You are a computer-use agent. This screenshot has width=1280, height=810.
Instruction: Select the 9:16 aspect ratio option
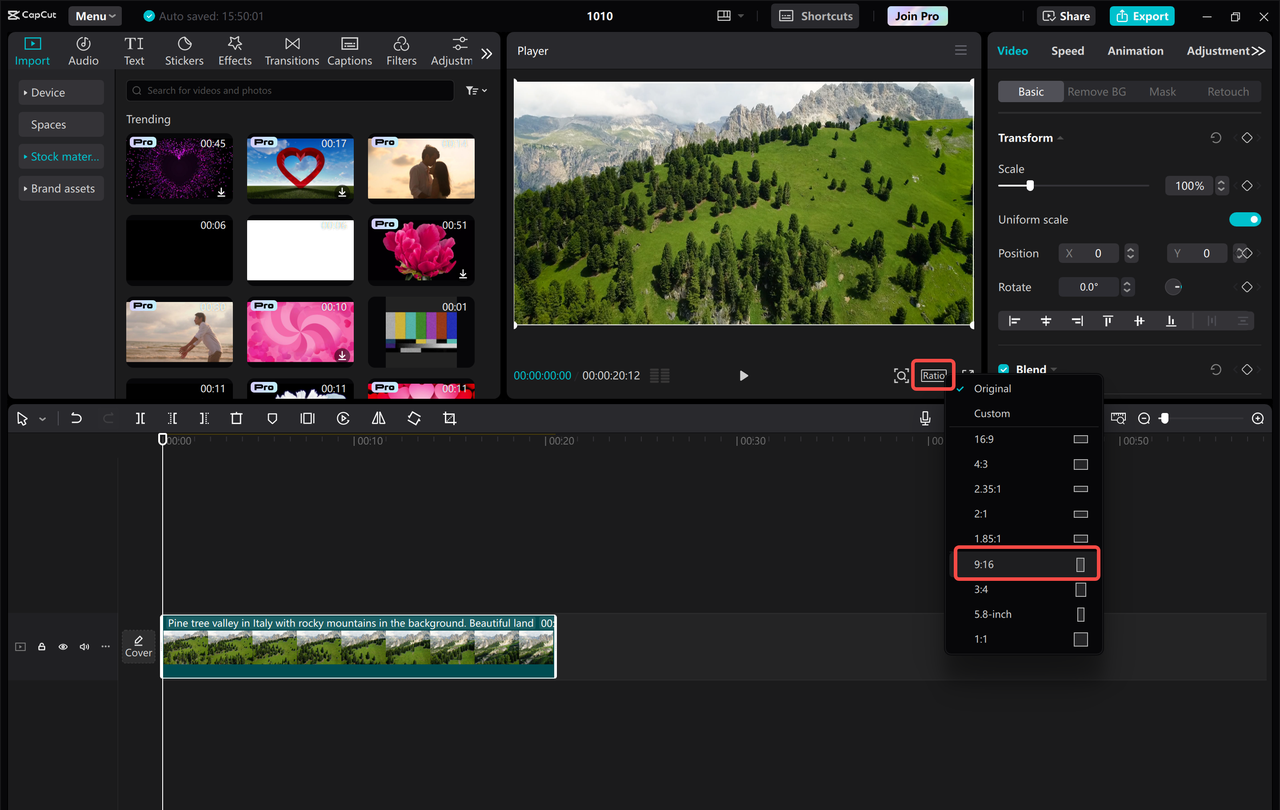[1025, 563]
